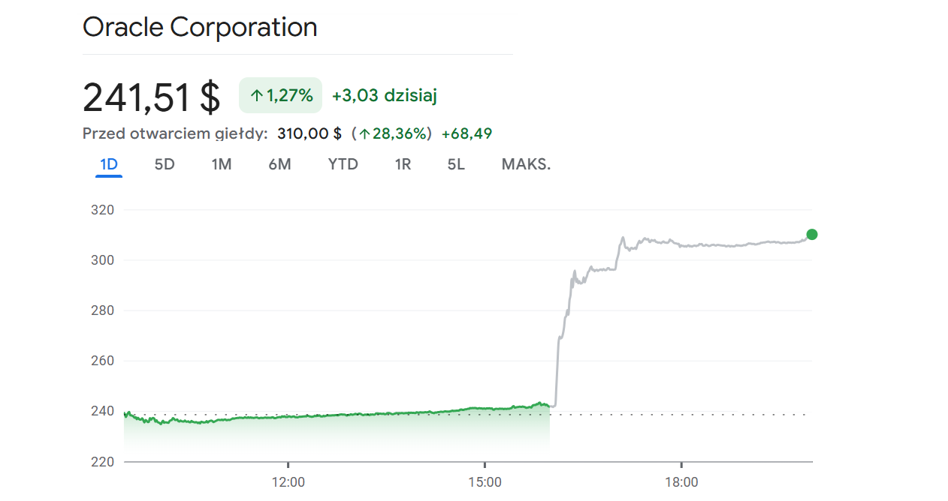Screen dimensions: 948x501
Task: Select the 1D time range tab
Action: pos(109,164)
